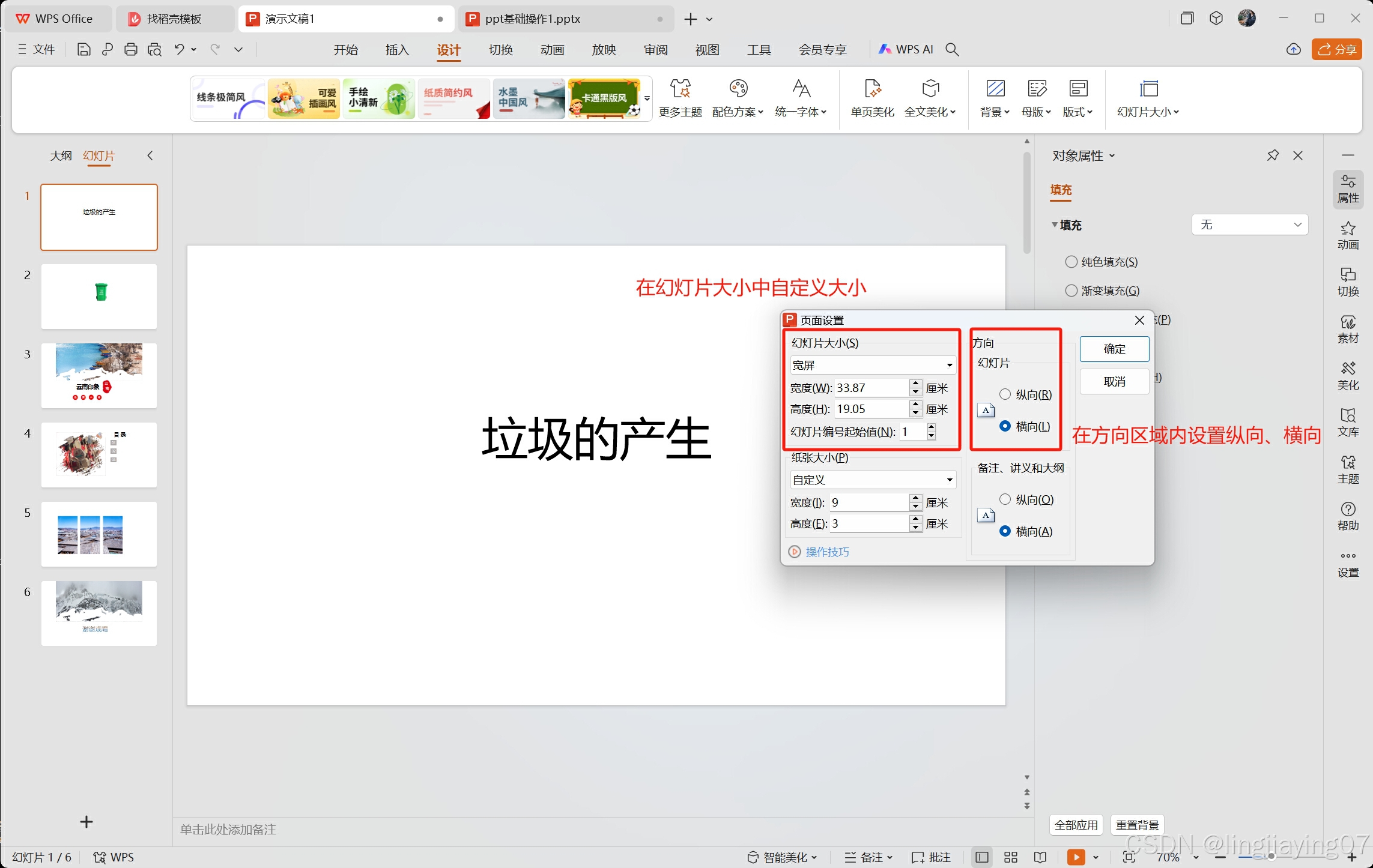Click the 美化 sidebar icon
The width and height of the screenshot is (1373, 868).
click(x=1347, y=376)
